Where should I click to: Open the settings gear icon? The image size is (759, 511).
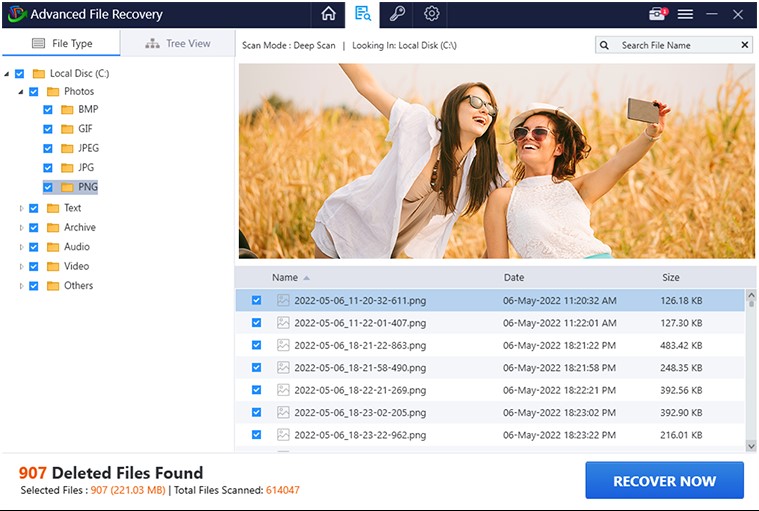pos(431,14)
